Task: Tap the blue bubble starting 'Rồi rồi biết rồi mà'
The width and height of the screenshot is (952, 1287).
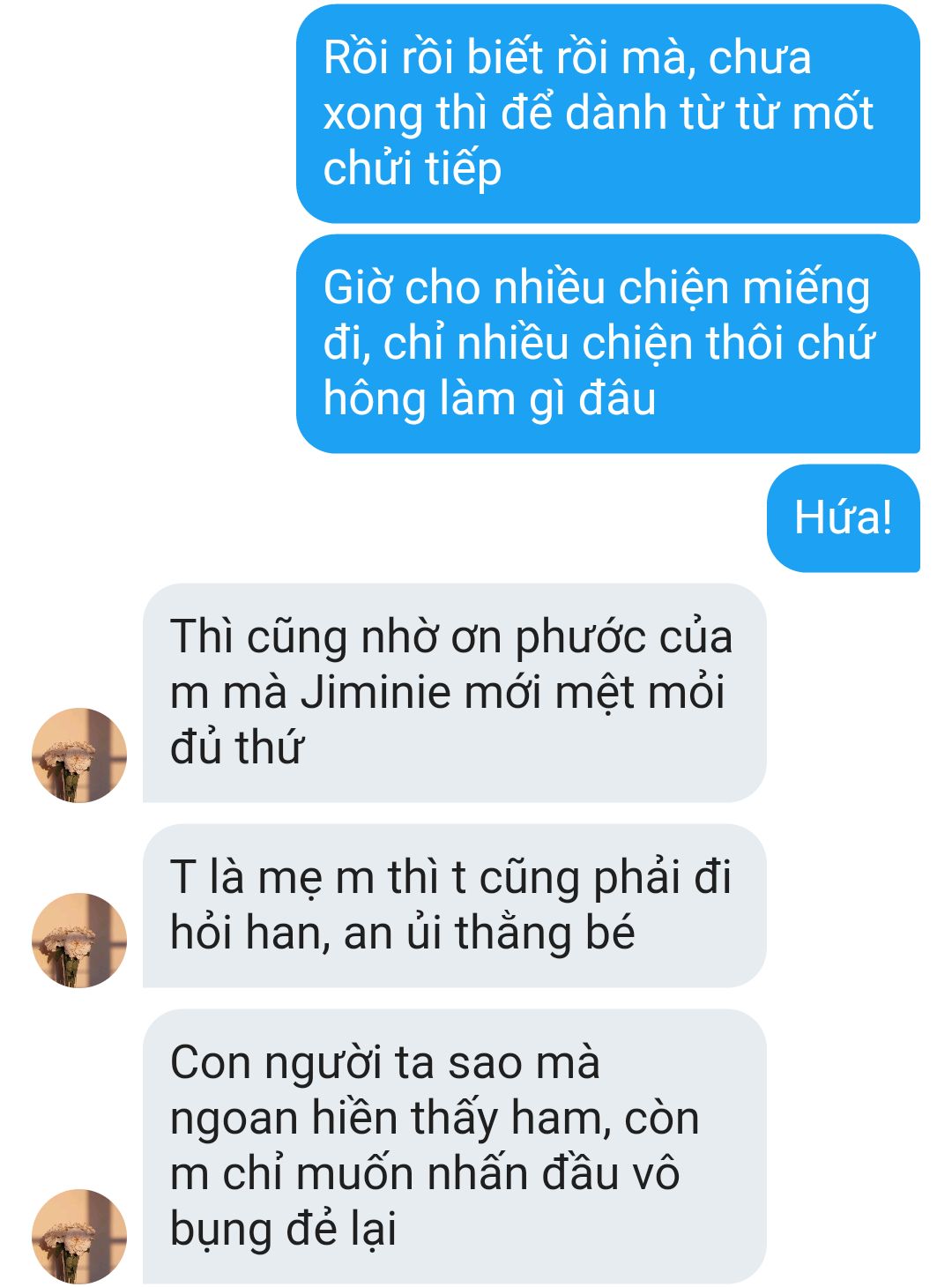Action: click(608, 114)
